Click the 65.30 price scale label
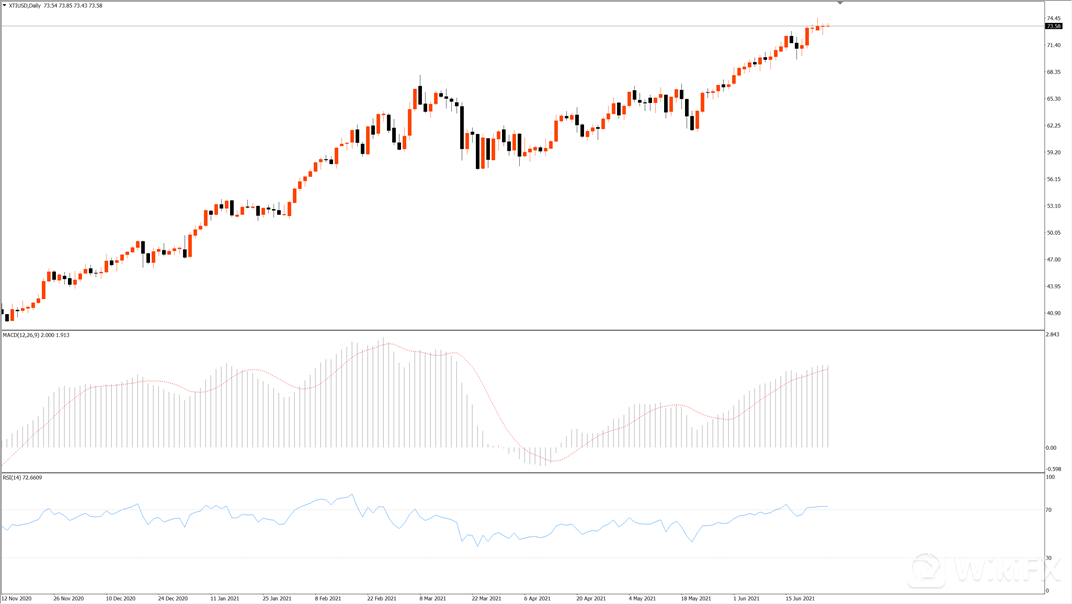The width and height of the screenshot is (1072, 604). point(1053,98)
